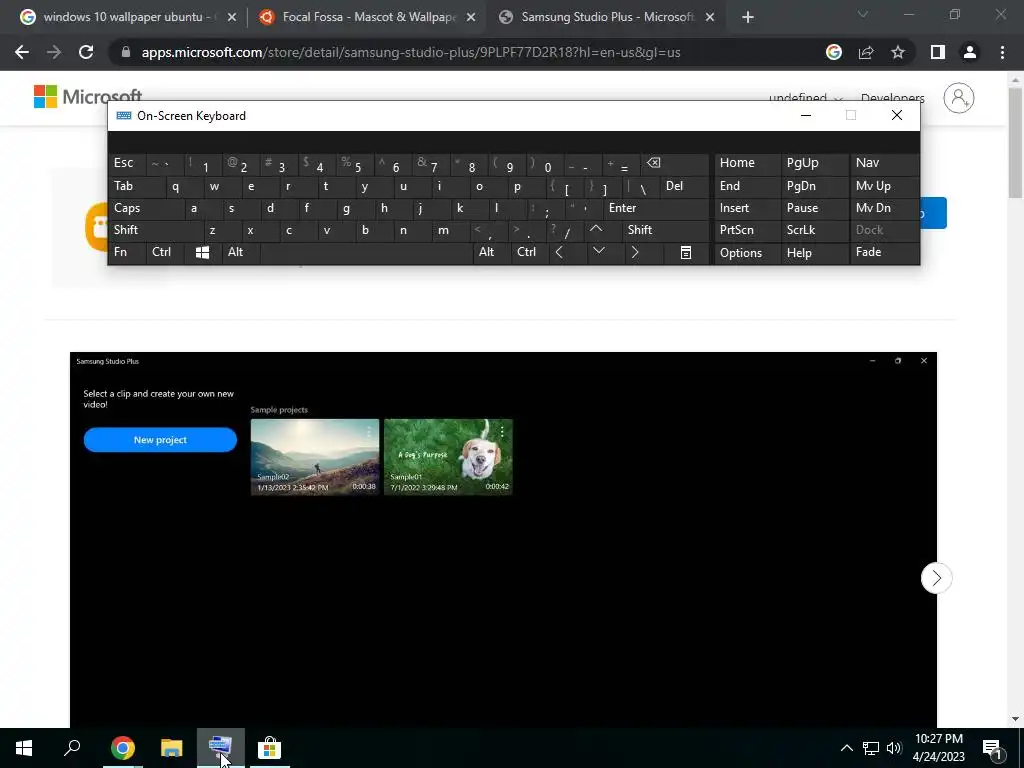1024x768 pixels.
Task: Click the Developers link in header
Action: pos(892,98)
